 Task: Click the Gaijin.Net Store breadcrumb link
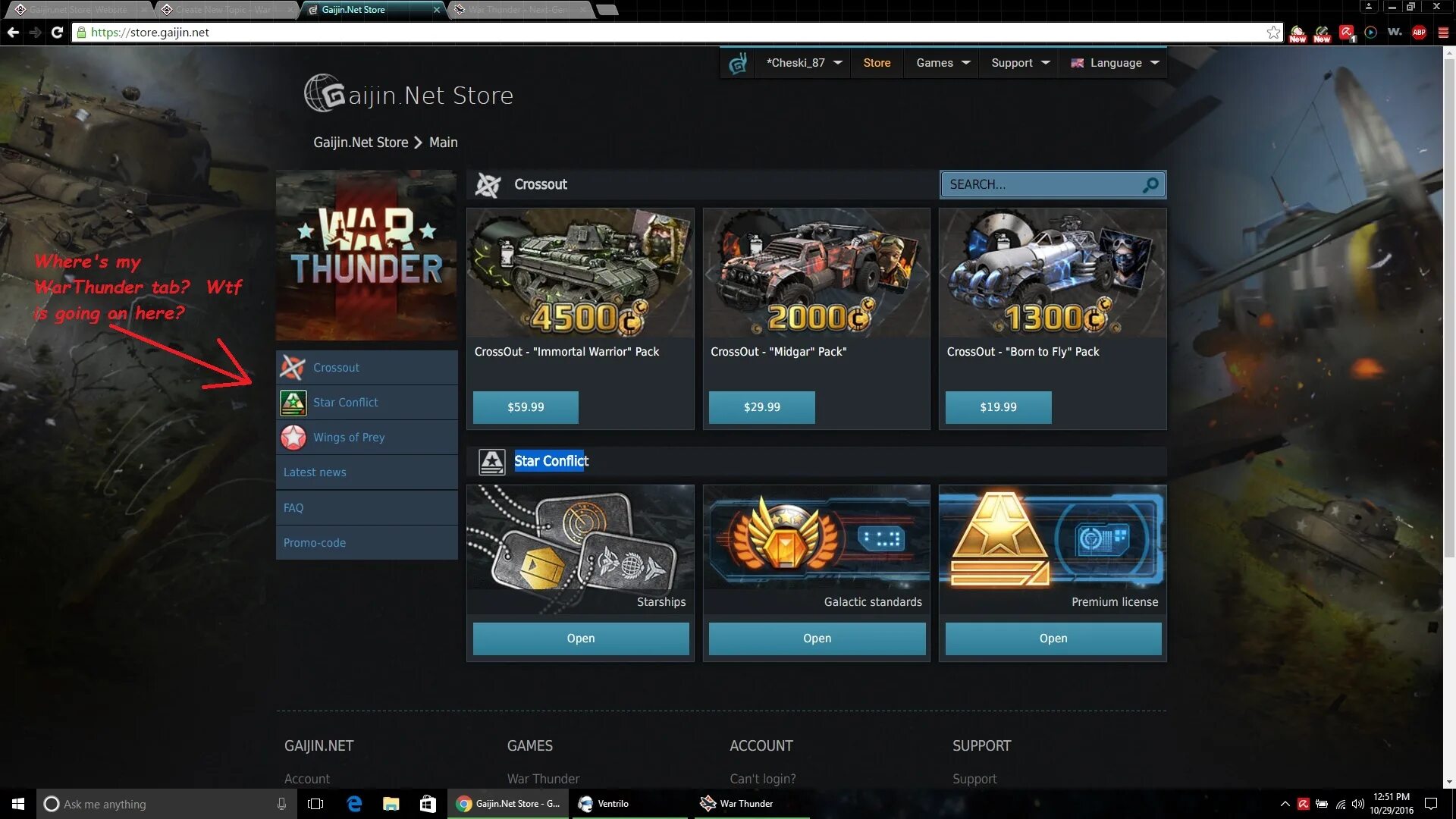(x=361, y=143)
